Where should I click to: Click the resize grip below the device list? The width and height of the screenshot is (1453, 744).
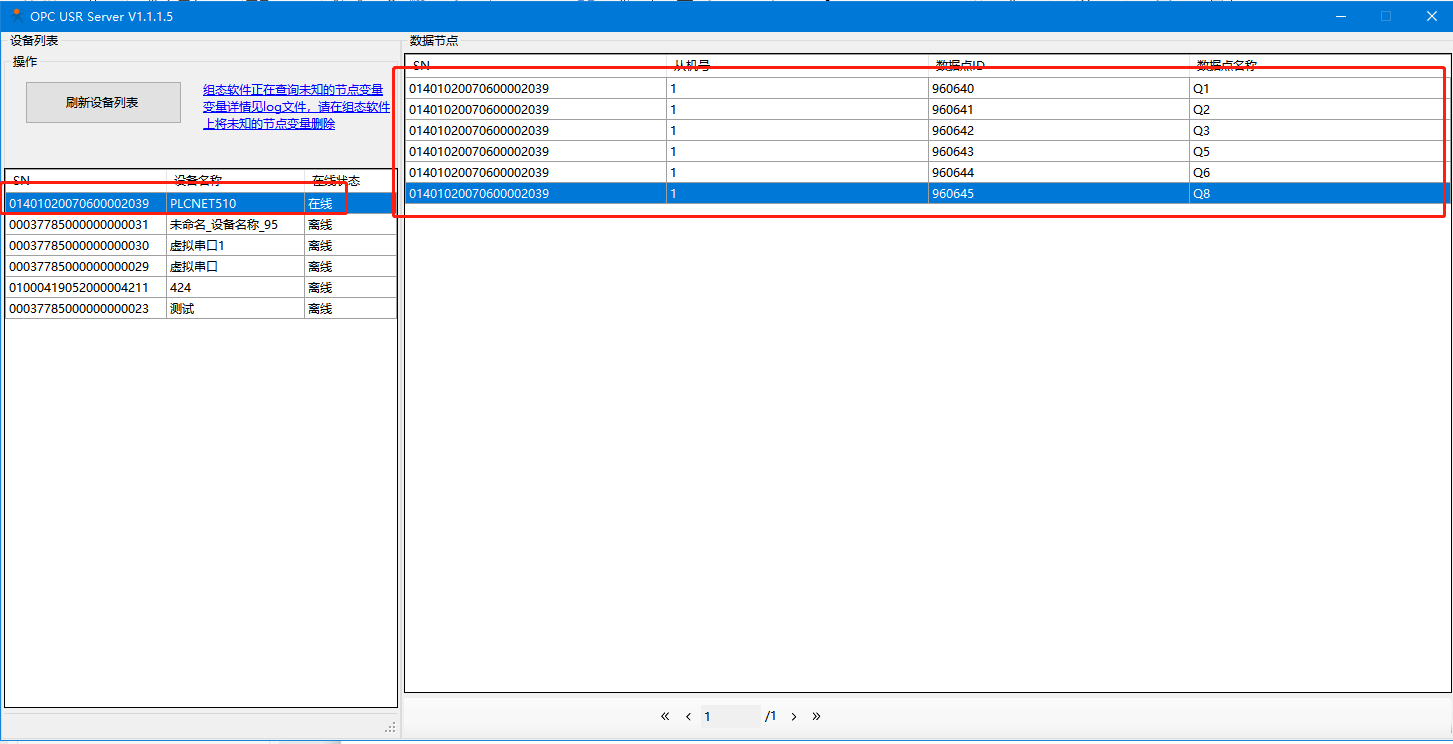click(x=390, y=727)
